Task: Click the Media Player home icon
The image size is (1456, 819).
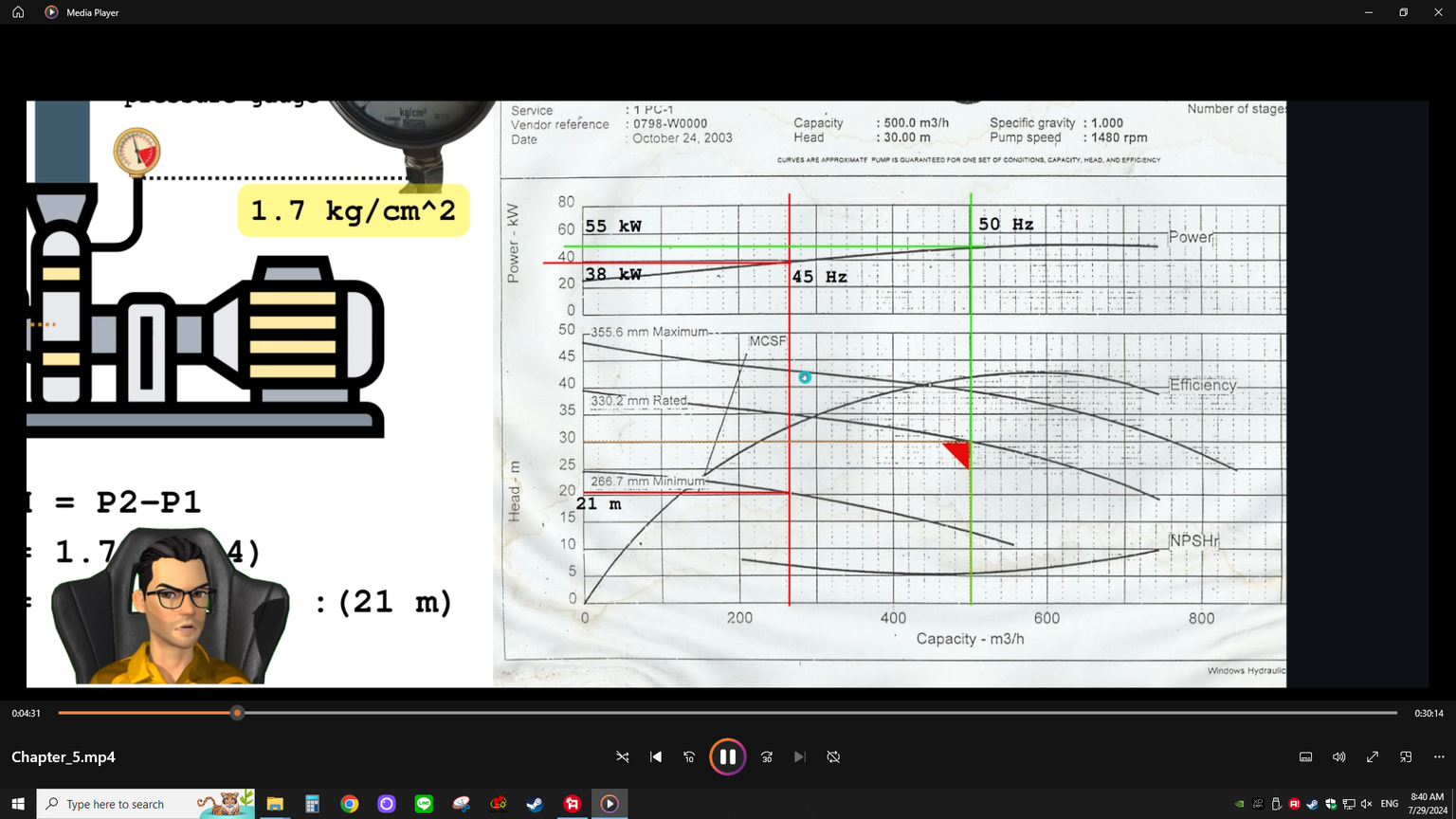Action: [x=18, y=12]
